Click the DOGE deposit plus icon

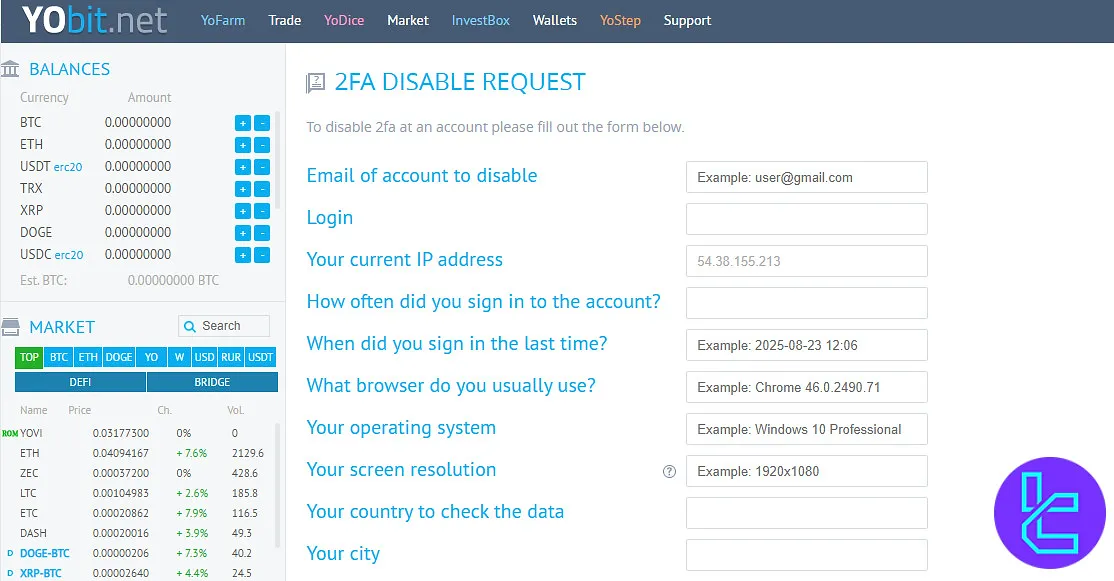click(x=243, y=233)
